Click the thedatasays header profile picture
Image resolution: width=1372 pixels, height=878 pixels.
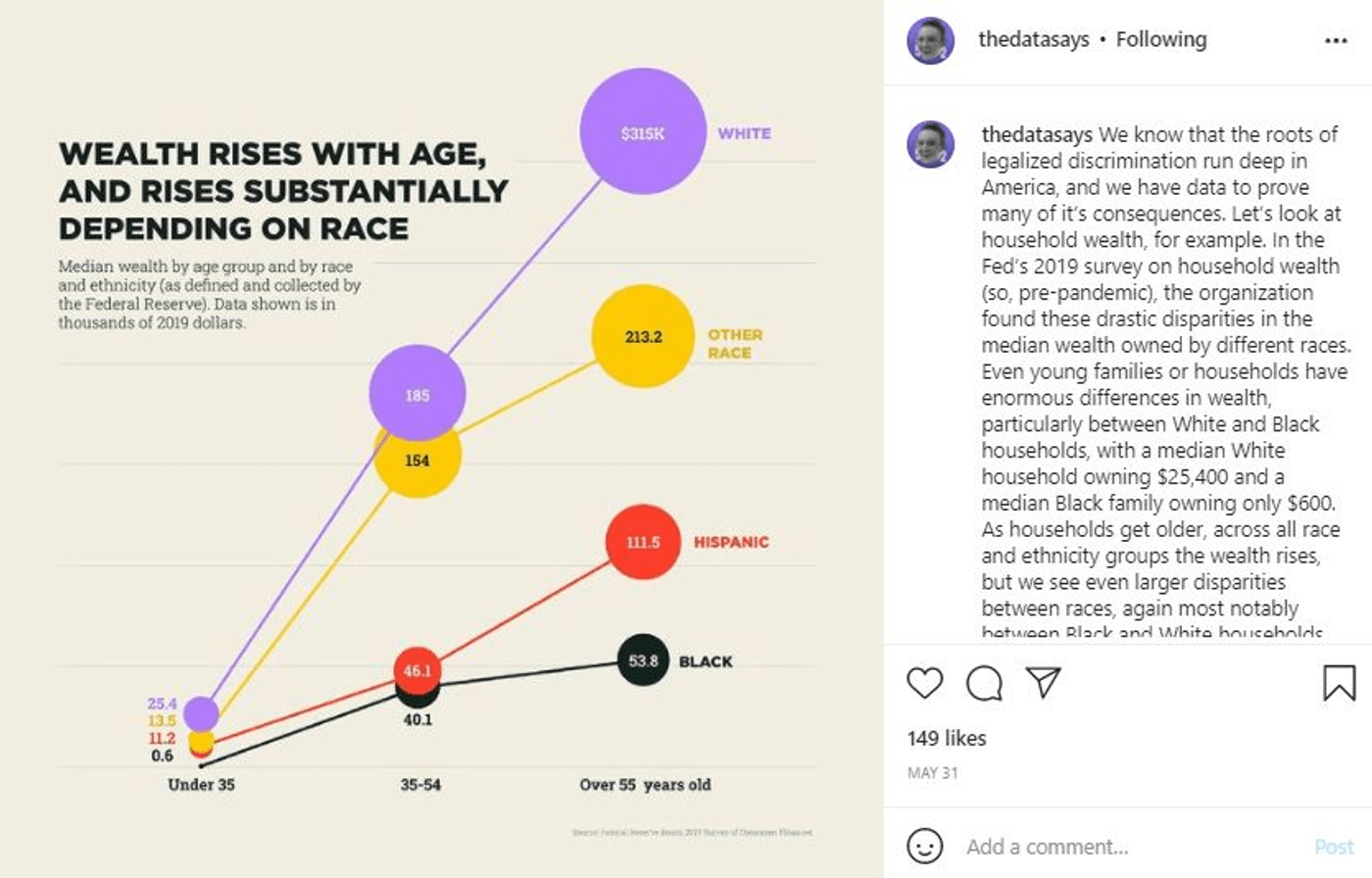pyautogui.click(x=931, y=41)
